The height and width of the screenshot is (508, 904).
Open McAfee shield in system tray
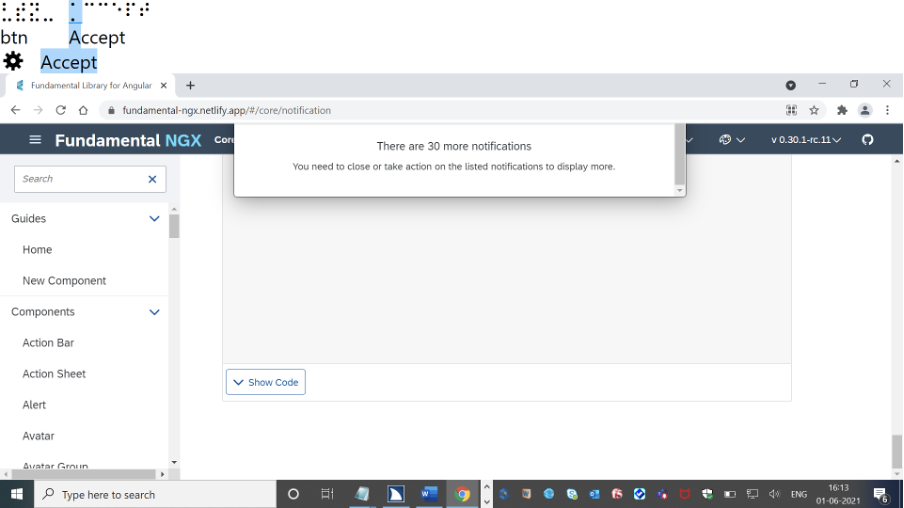tap(685, 494)
